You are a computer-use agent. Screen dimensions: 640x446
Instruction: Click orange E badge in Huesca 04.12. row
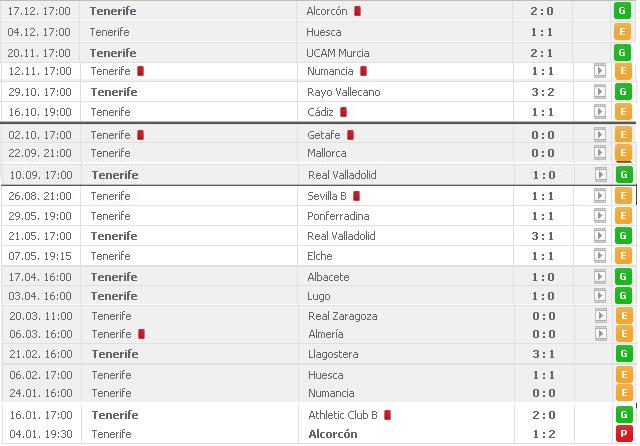pyautogui.click(x=622, y=32)
